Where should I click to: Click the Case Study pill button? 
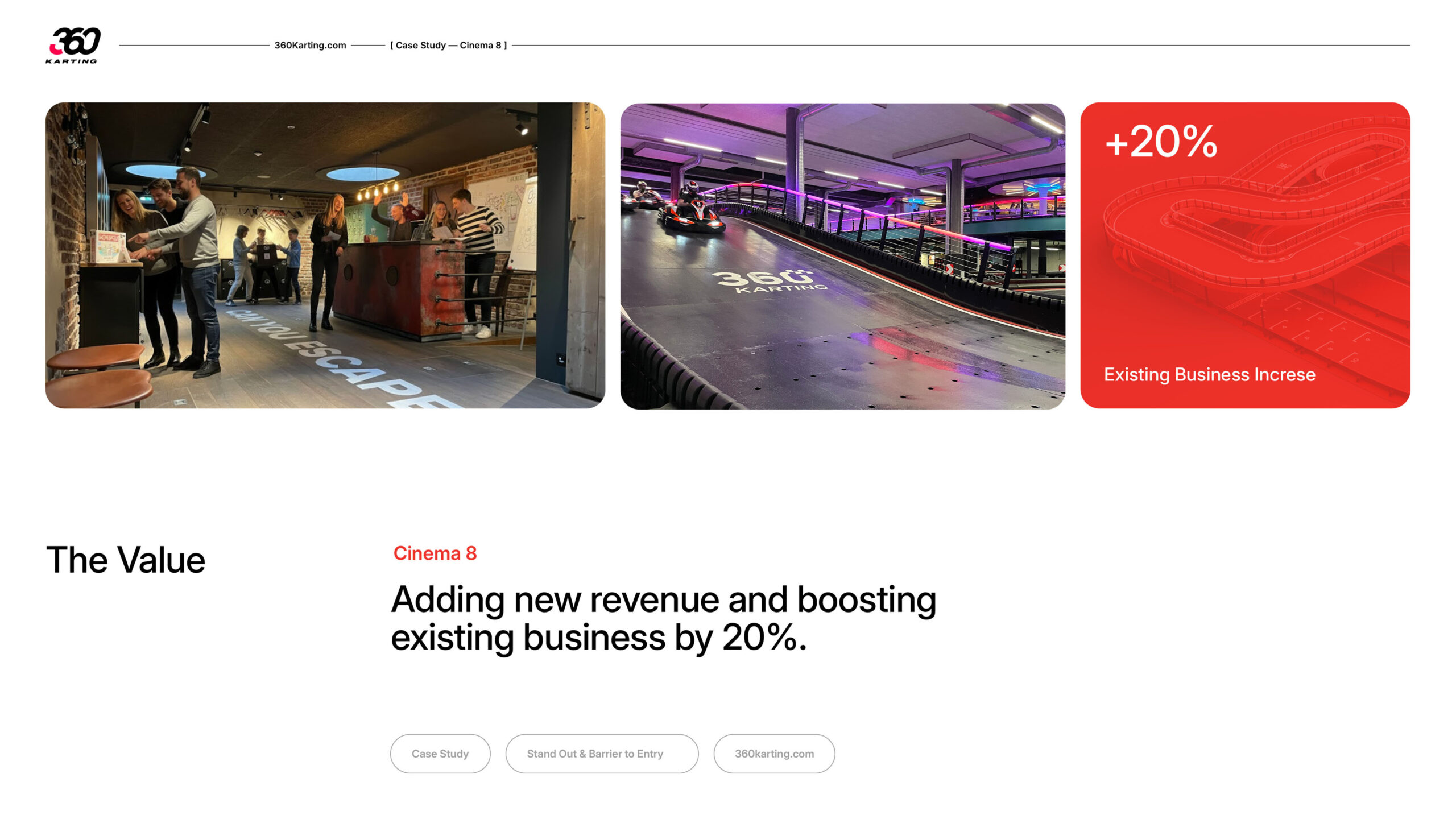[440, 754]
